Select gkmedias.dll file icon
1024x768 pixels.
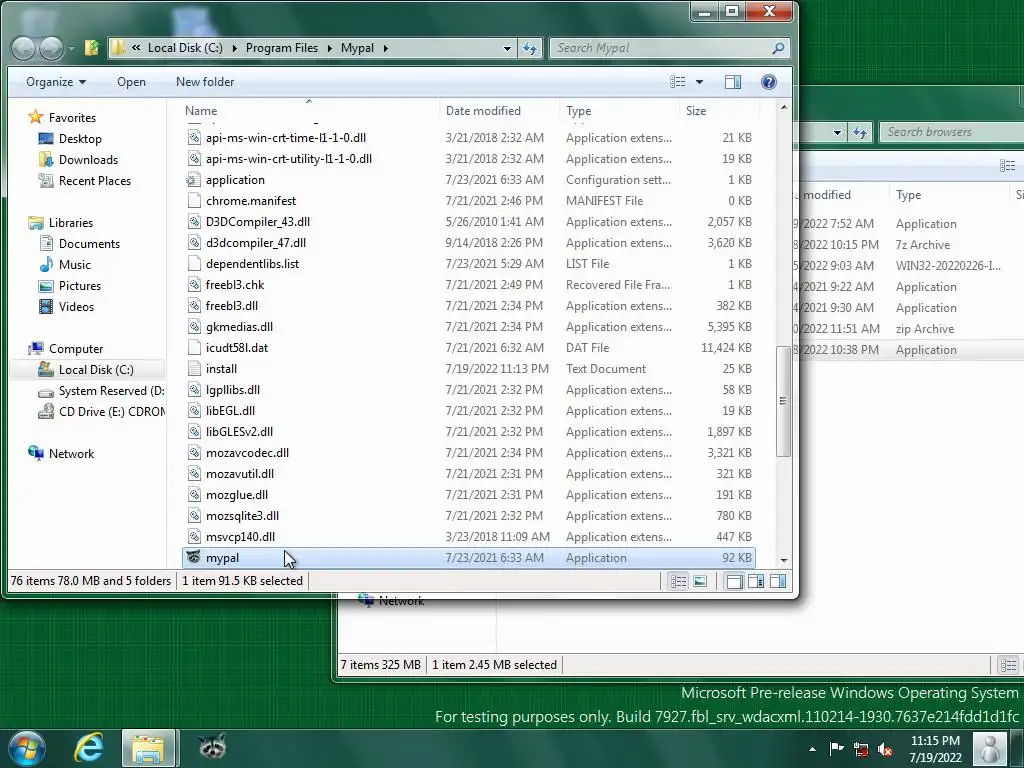pos(193,327)
